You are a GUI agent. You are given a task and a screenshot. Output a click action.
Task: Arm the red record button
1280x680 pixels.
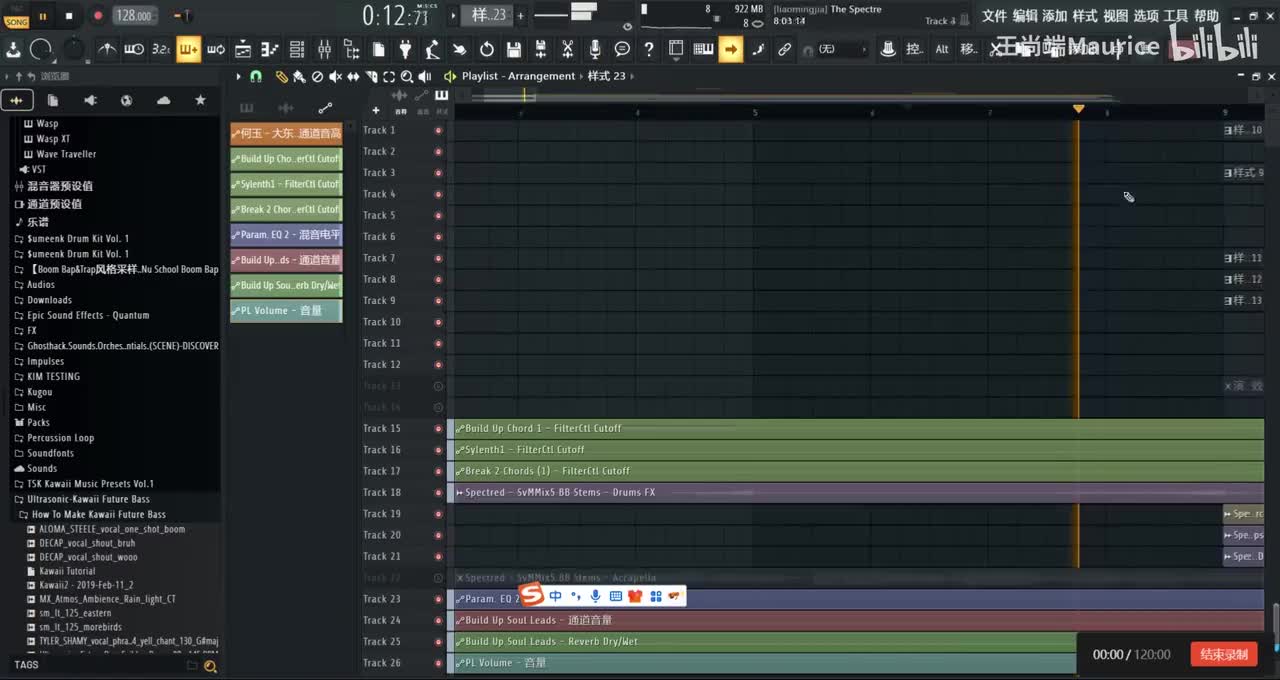click(97, 16)
